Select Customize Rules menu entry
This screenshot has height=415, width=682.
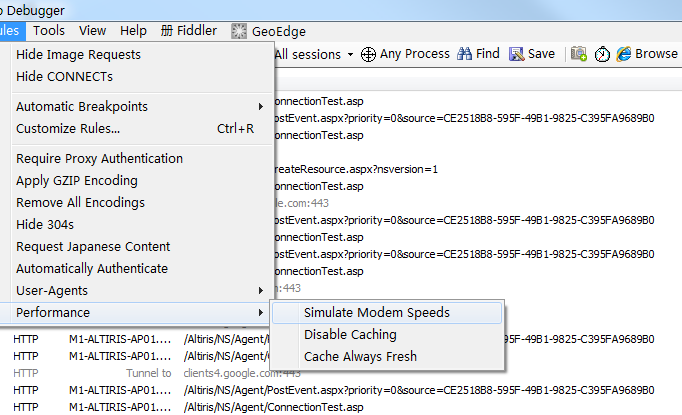[x=68, y=129]
